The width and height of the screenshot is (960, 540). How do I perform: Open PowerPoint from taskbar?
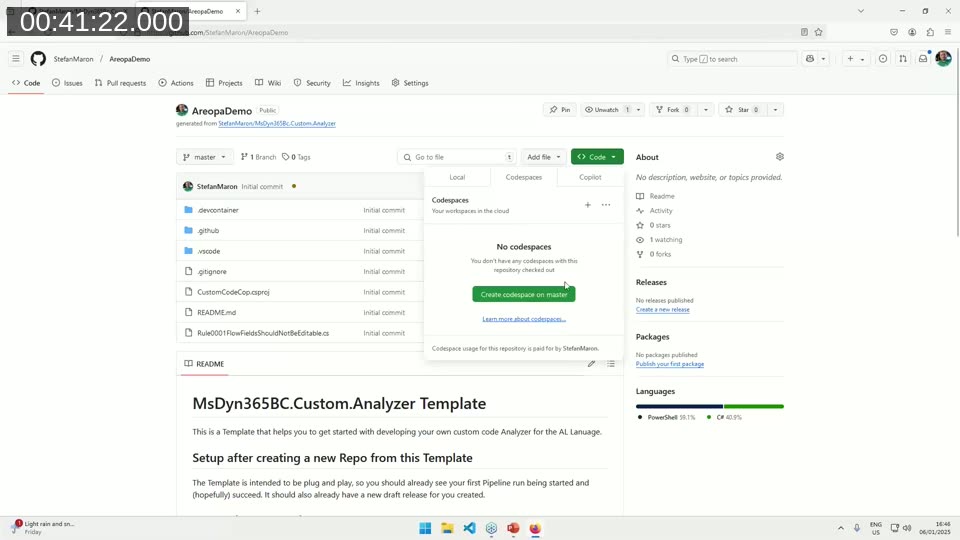point(513,528)
